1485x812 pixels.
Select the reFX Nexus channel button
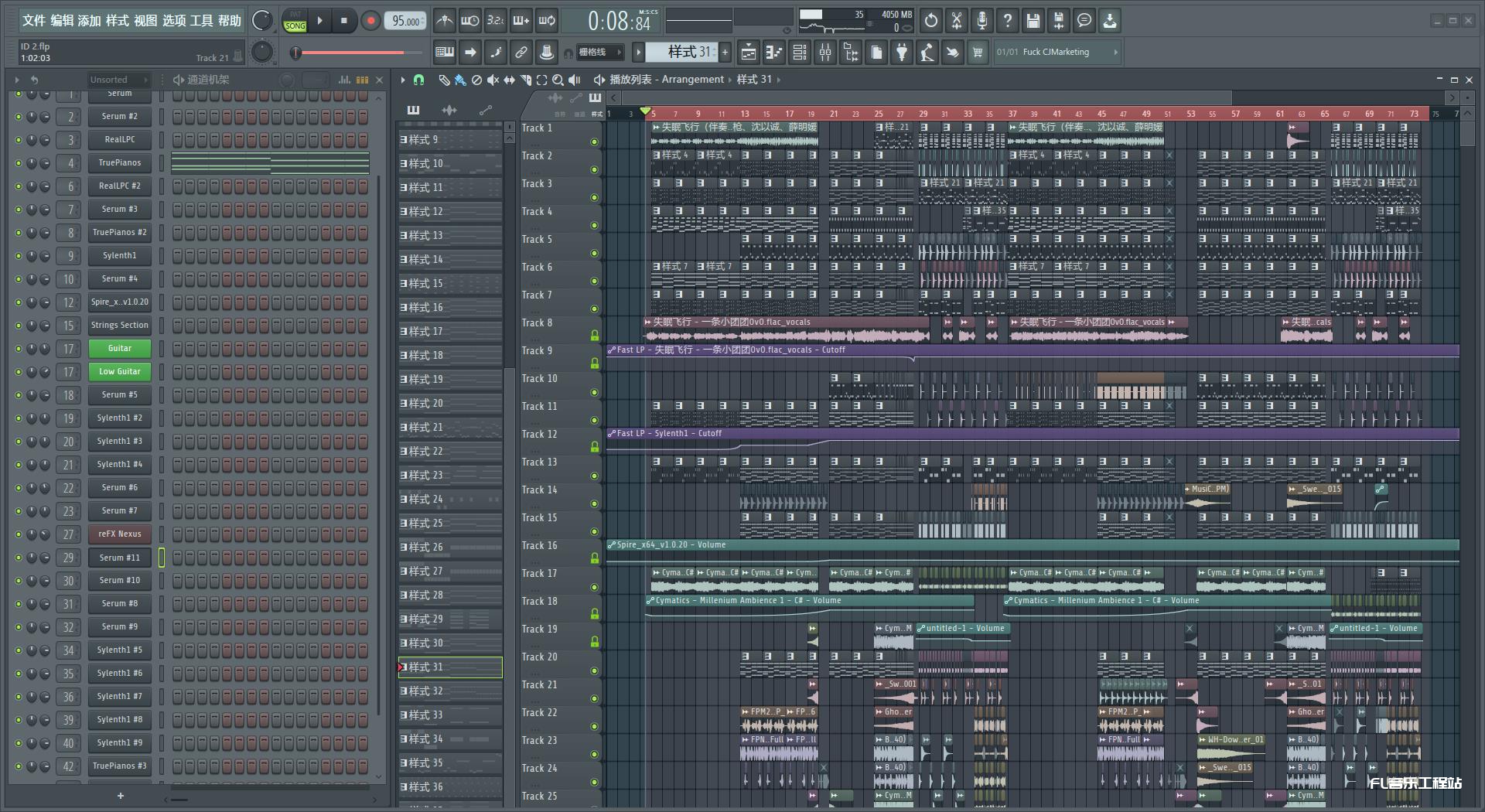point(120,534)
